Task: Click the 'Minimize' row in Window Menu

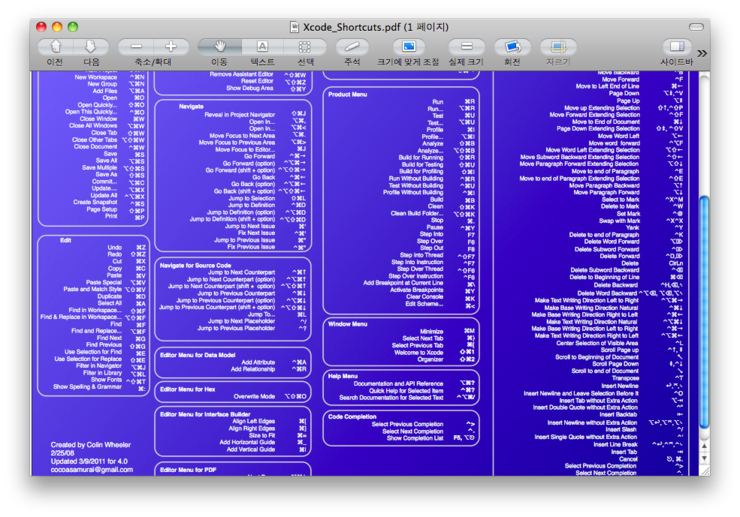Action: coord(447,331)
